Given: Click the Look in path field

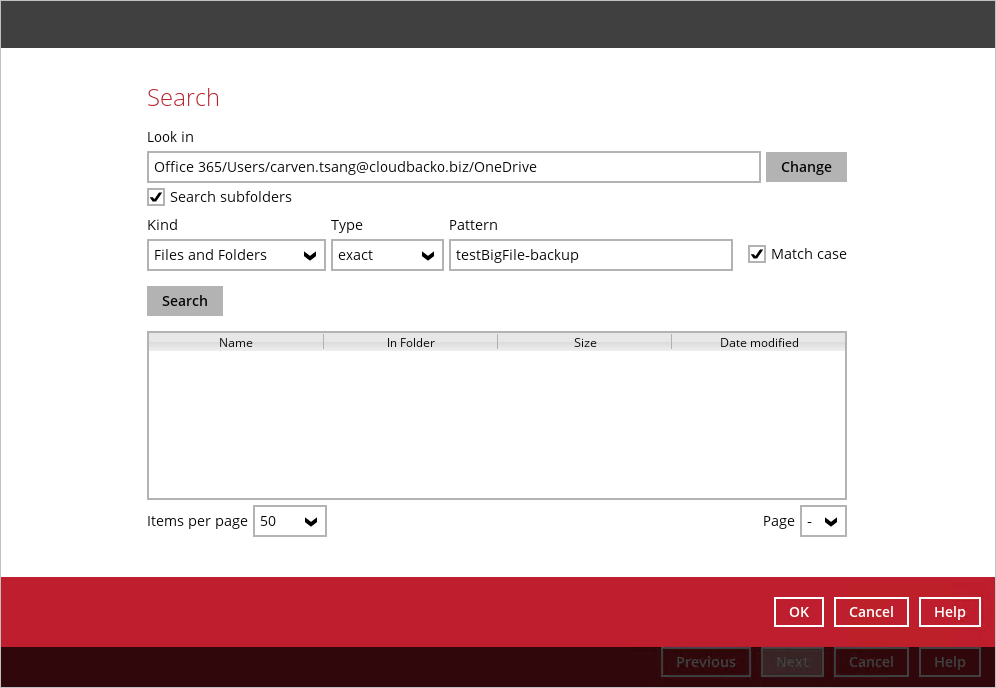Looking at the screenshot, I should 453,167.
